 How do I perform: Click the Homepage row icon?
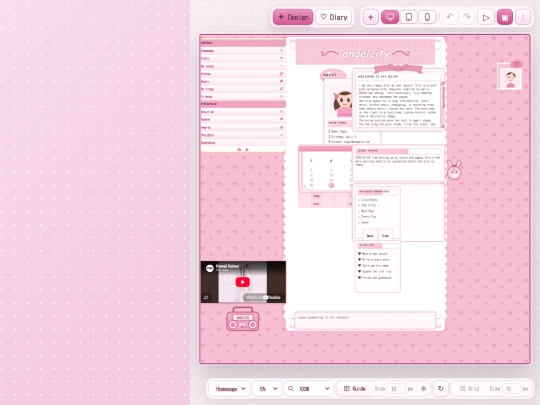[281, 51]
